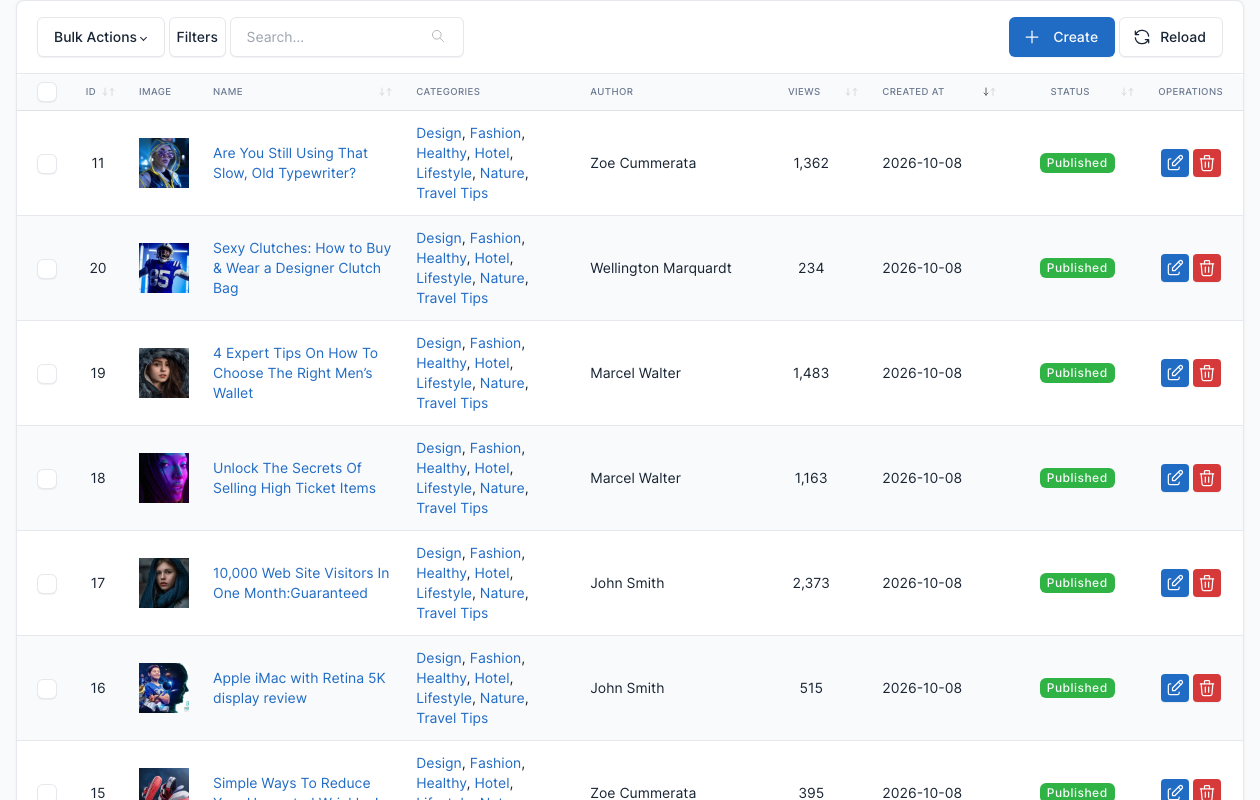Viewport: 1260px width, 800px height.
Task: Open 'Unlock The Secrets Of Selling High Ticket Items'
Action: 294,478
